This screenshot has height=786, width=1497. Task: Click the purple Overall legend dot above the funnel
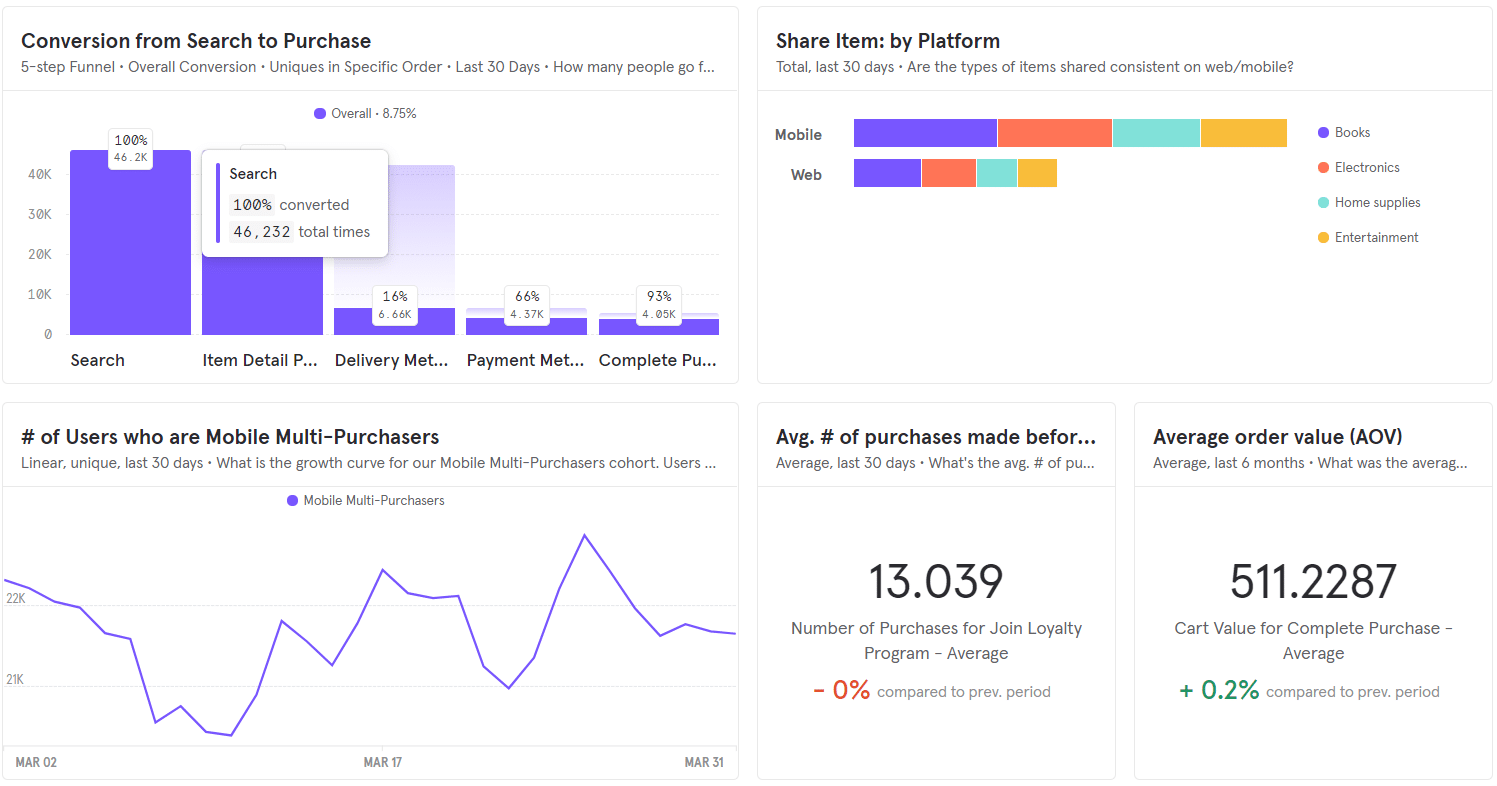click(321, 113)
